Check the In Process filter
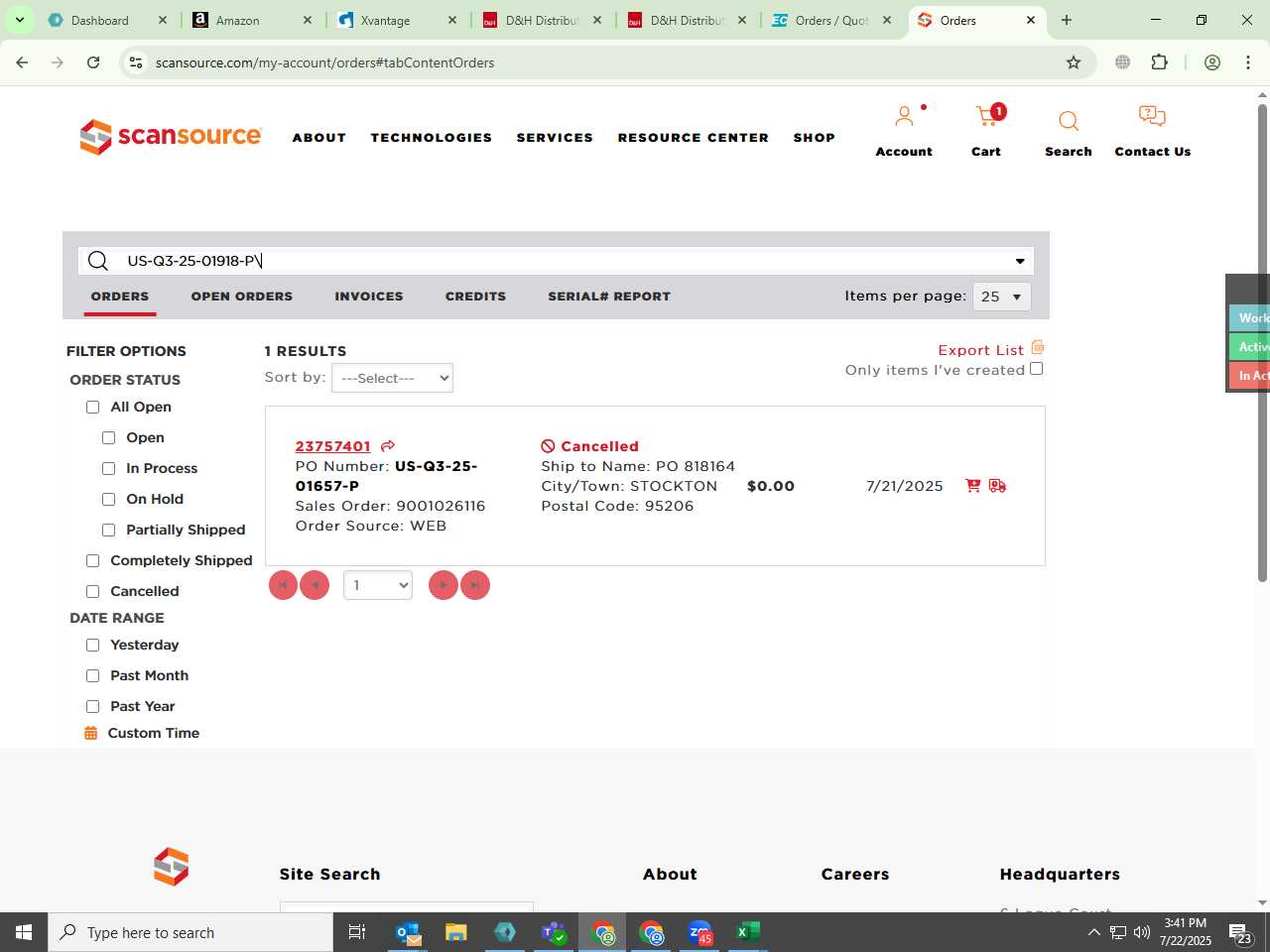Screen dimensions: 1270x952 (x=109, y=469)
